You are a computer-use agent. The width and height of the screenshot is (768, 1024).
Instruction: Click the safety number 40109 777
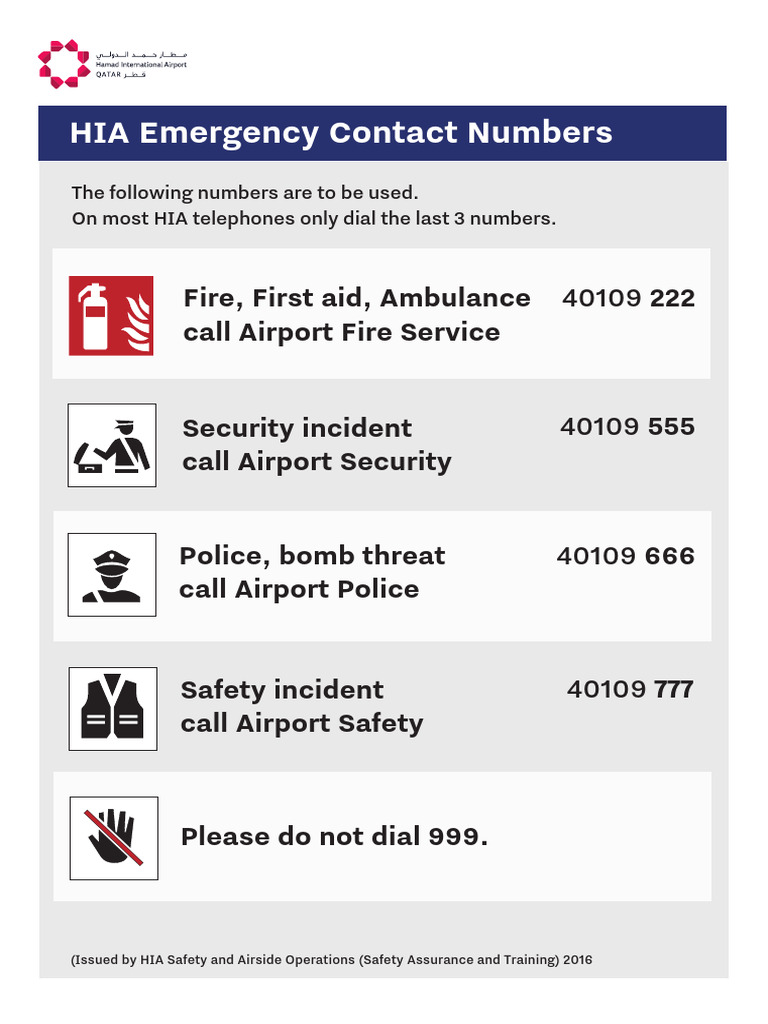coord(630,689)
